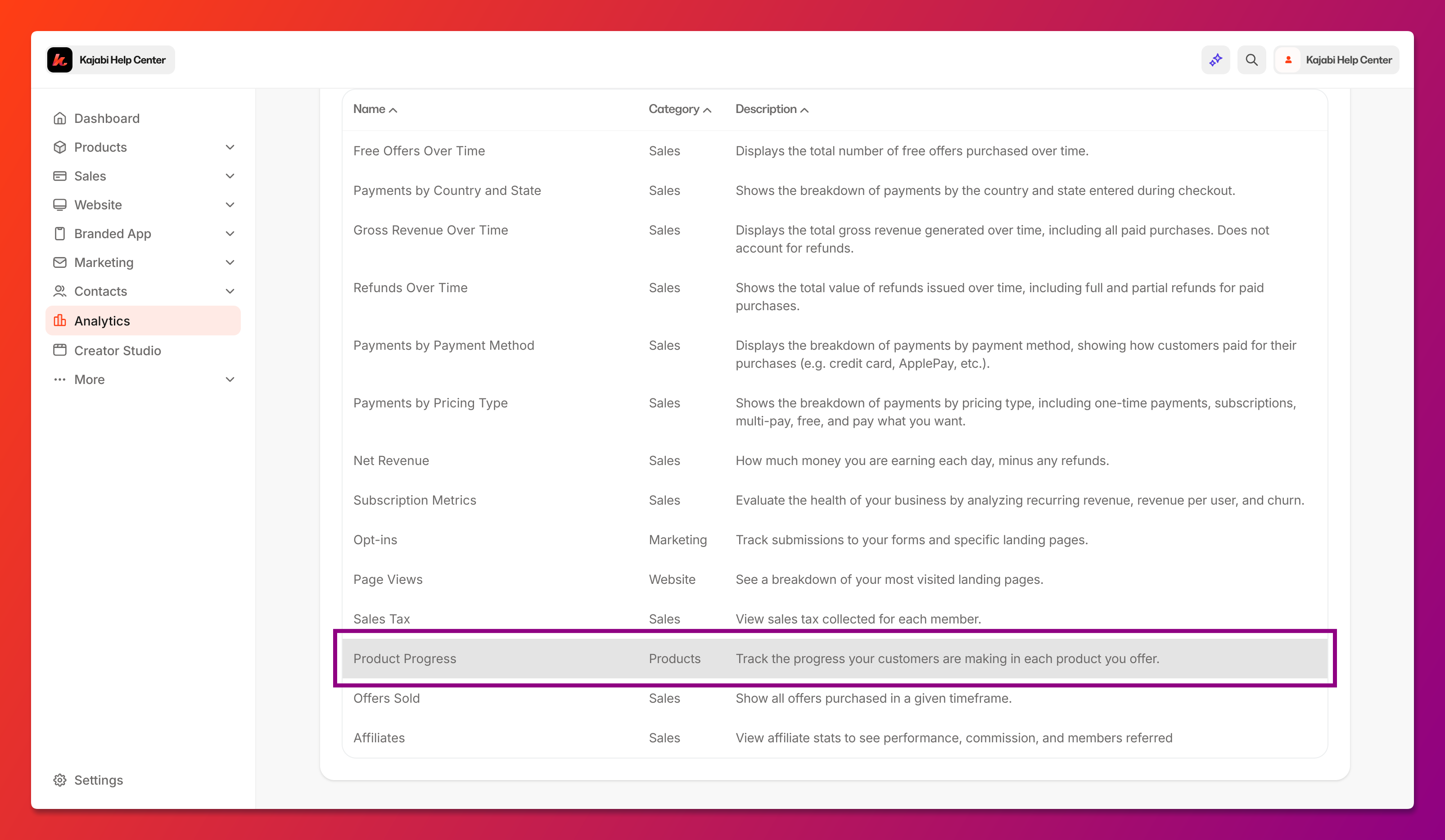Click the search magnifier icon
Viewport: 1445px width, 840px height.
pyautogui.click(x=1251, y=59)
